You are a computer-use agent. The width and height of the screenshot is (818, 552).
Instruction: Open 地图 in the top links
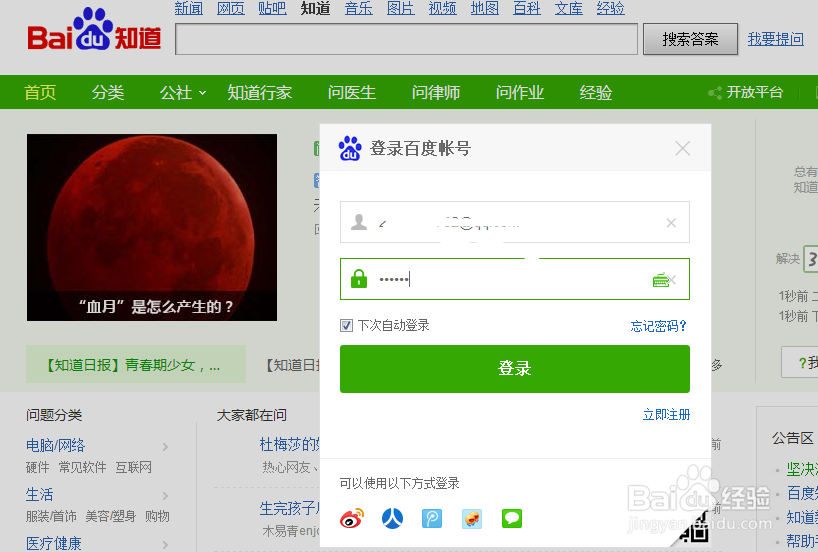[x=485, y=8]
